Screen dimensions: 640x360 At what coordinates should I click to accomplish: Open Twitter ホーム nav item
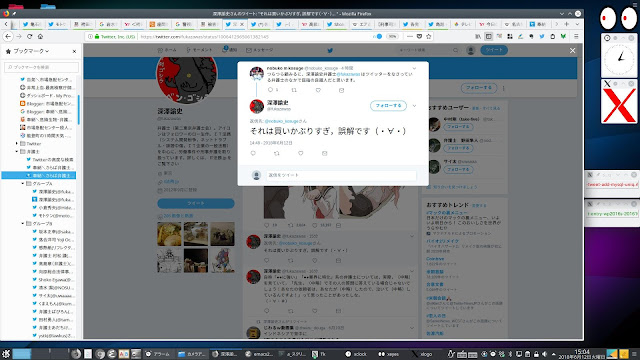coord(167,50)
